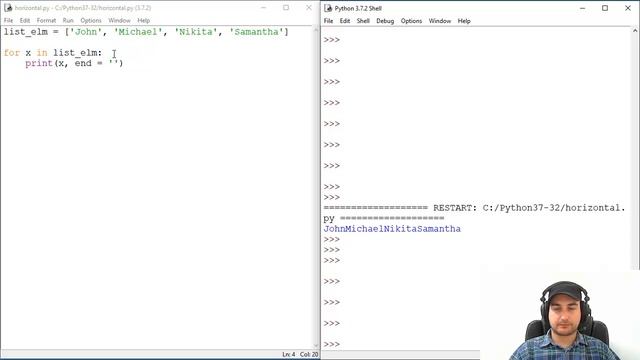Viewport: 640px width, 360px height.
Task: Open Help menu in Python Shell
Action: click(464, 21)
